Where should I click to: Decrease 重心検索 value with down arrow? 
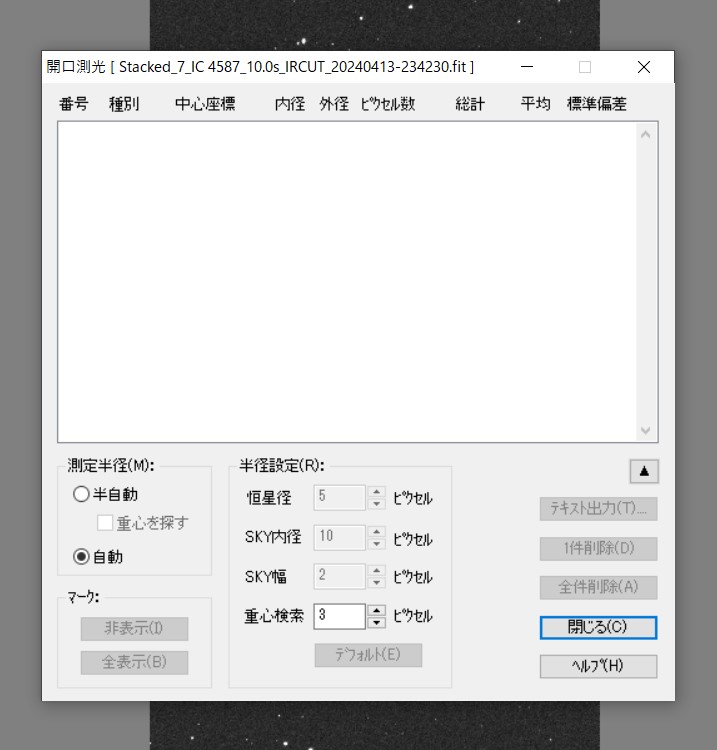tap(376, 622)
